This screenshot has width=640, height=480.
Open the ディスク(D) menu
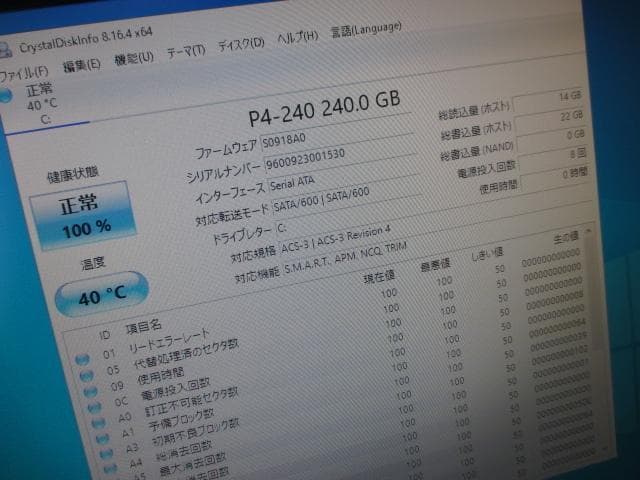[241, 43]
